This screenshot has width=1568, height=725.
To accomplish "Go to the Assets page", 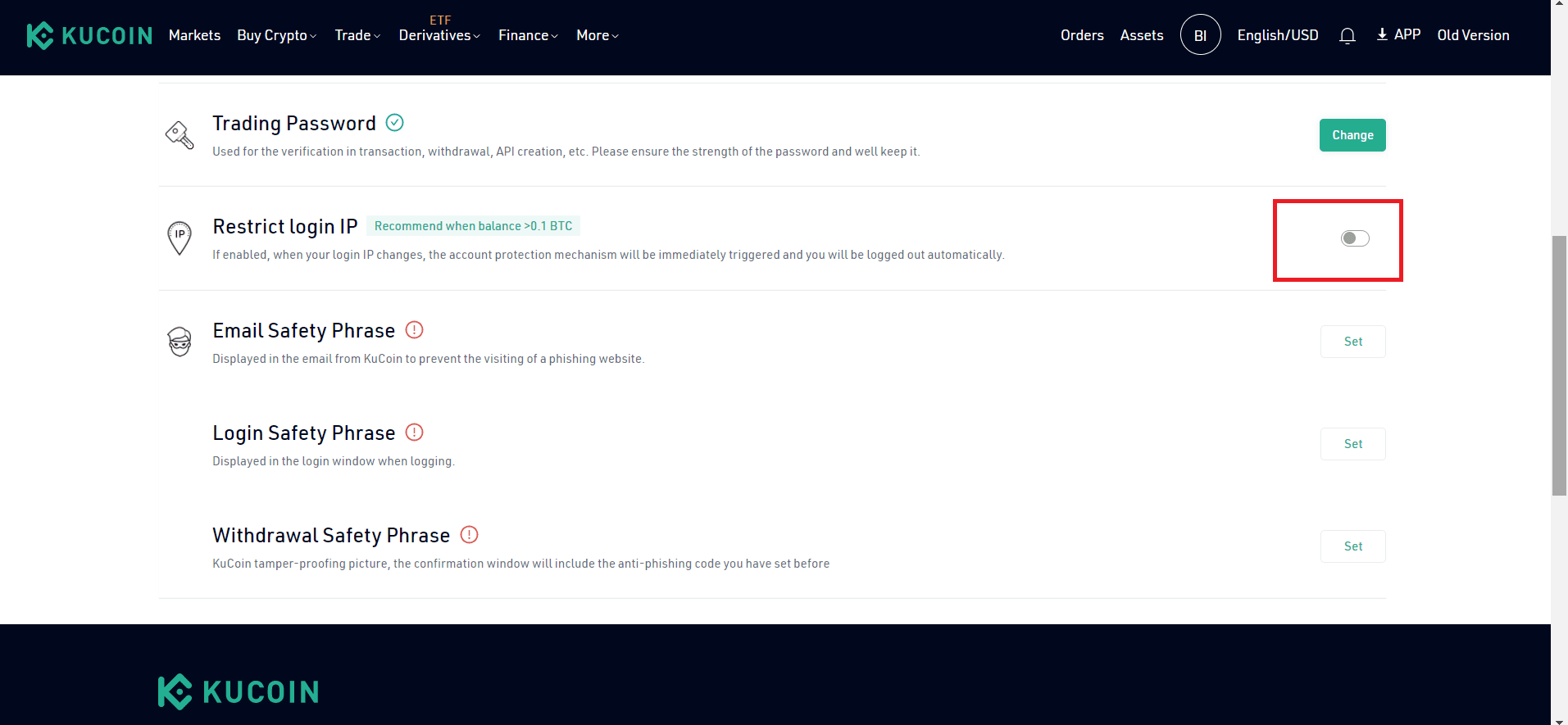I will (x=1142, y=35).
